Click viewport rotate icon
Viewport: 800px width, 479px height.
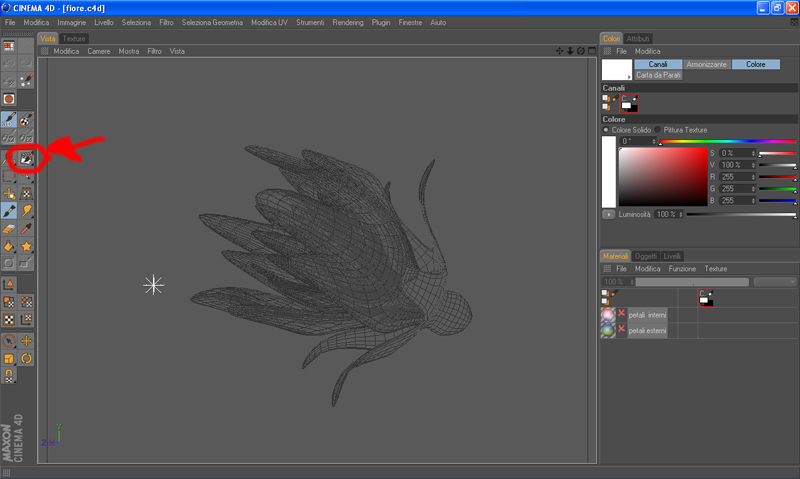pos(581,51)
